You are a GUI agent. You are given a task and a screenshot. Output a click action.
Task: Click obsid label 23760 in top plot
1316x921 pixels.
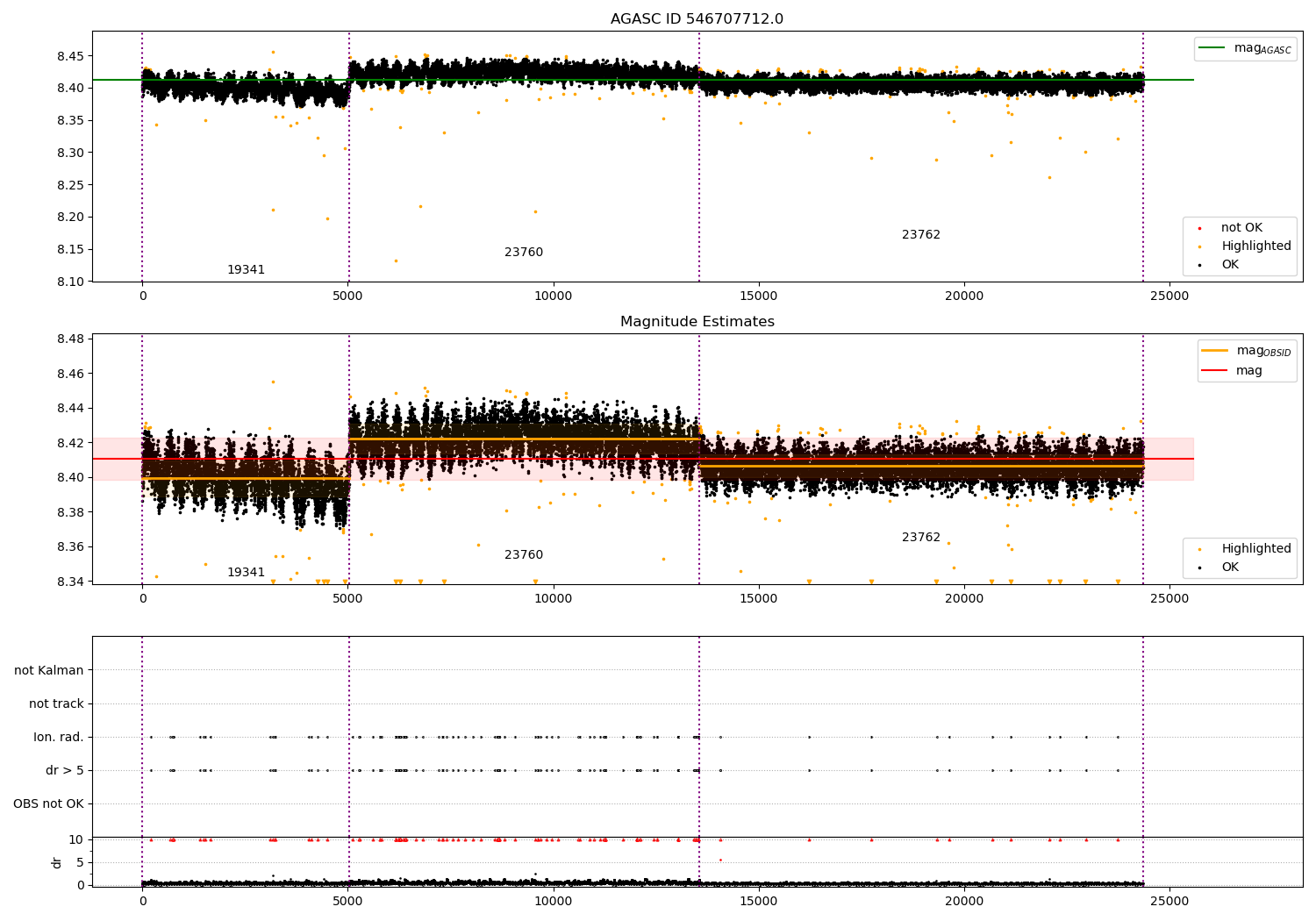pos(524,253)
